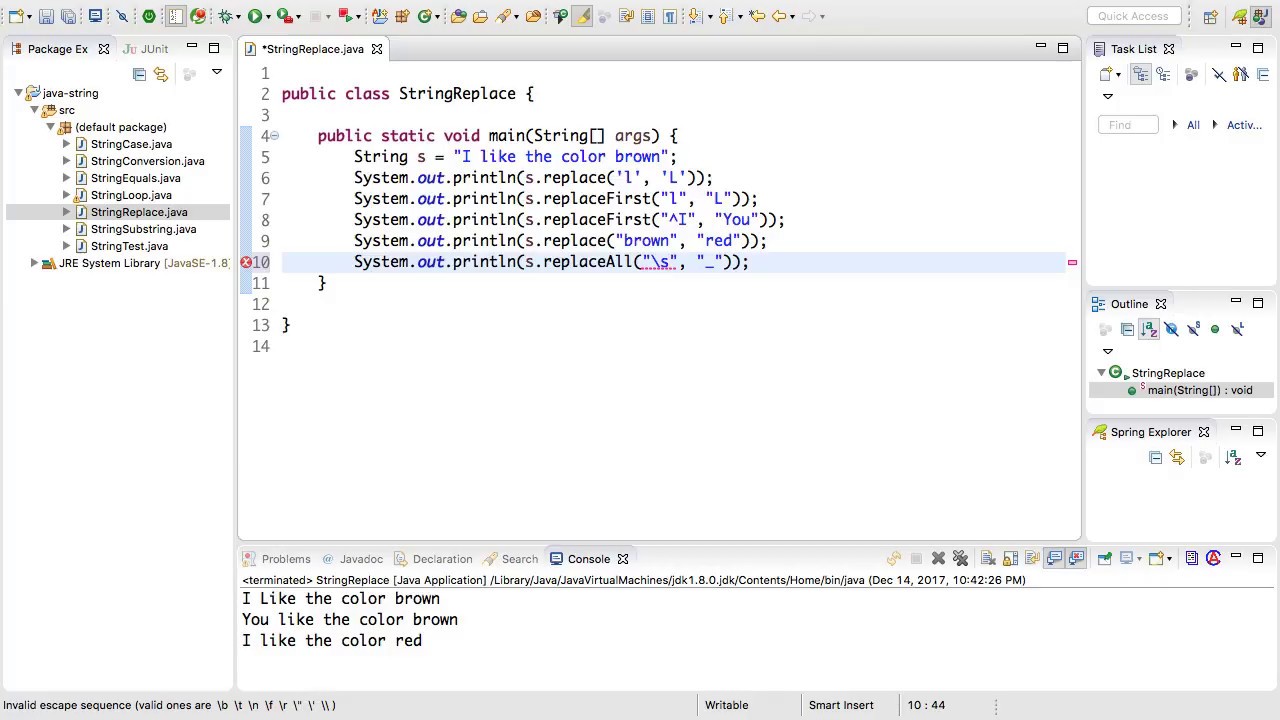Viewport: 1280px width, 720px height.
Task: Click the Open Perspective icon
Action: [1211, 16]
